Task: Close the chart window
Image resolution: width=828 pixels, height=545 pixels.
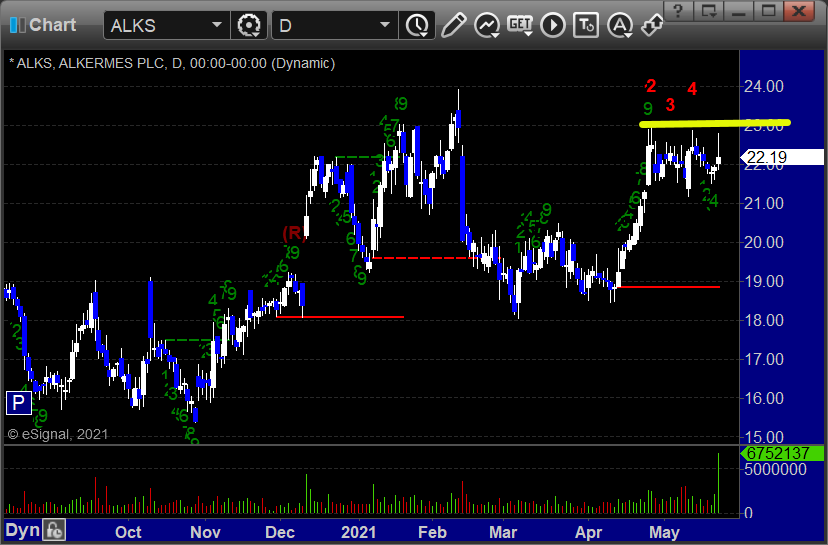Action: 799,11
